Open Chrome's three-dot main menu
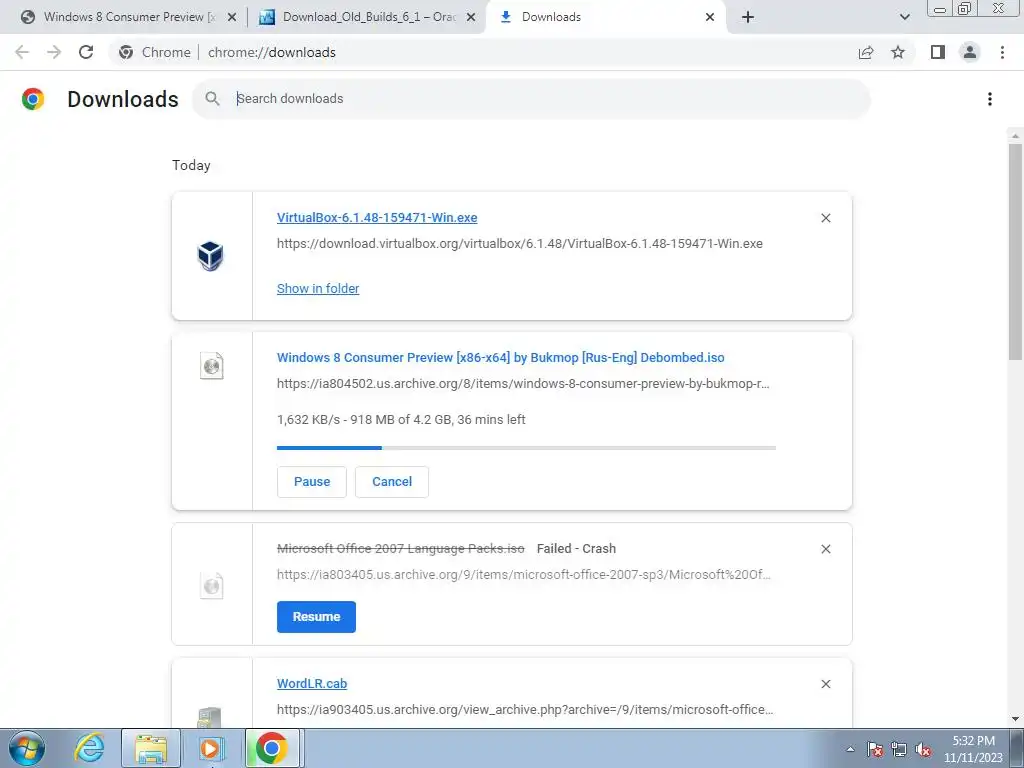 tap(1002, 52)
